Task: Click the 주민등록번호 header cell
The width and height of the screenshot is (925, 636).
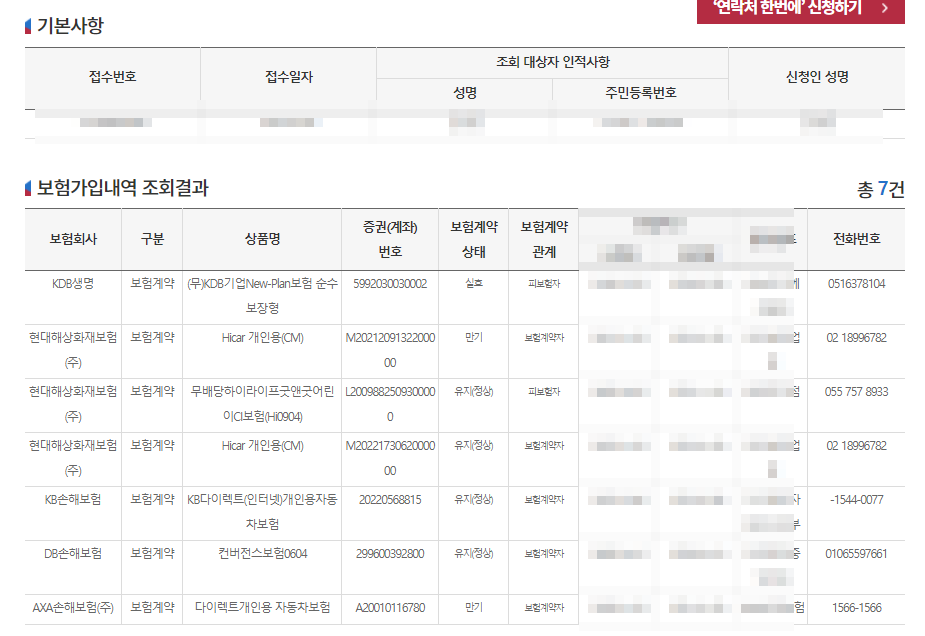Action: click(641, 93)
